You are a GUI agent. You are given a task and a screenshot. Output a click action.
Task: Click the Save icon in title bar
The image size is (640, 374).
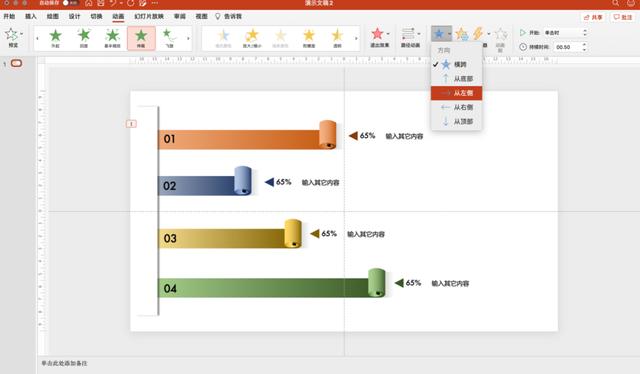pyautogui.click(x=100, y=3)
